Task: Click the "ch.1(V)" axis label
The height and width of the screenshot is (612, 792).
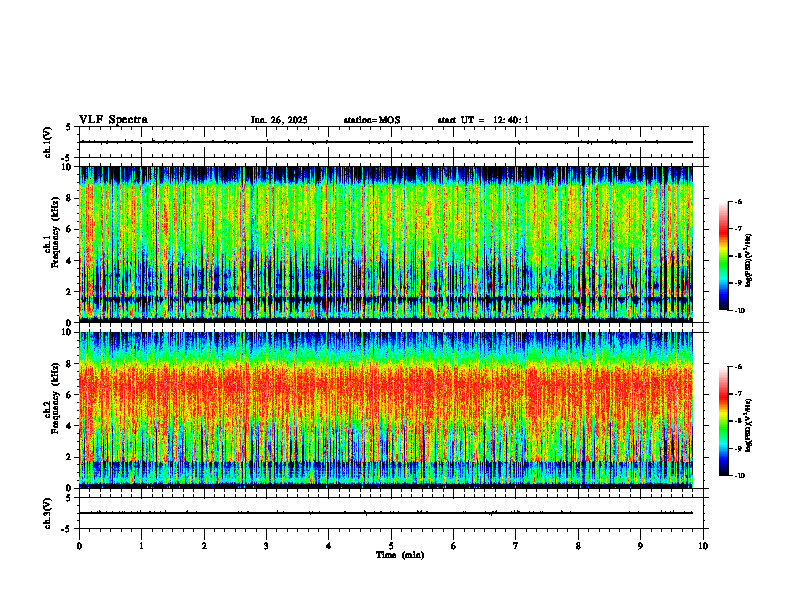Action: (x=48, y=142)
